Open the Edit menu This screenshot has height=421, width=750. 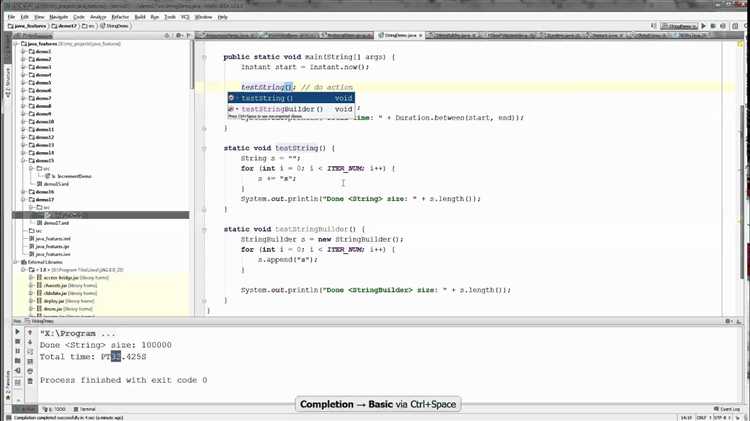coord(24,17)
